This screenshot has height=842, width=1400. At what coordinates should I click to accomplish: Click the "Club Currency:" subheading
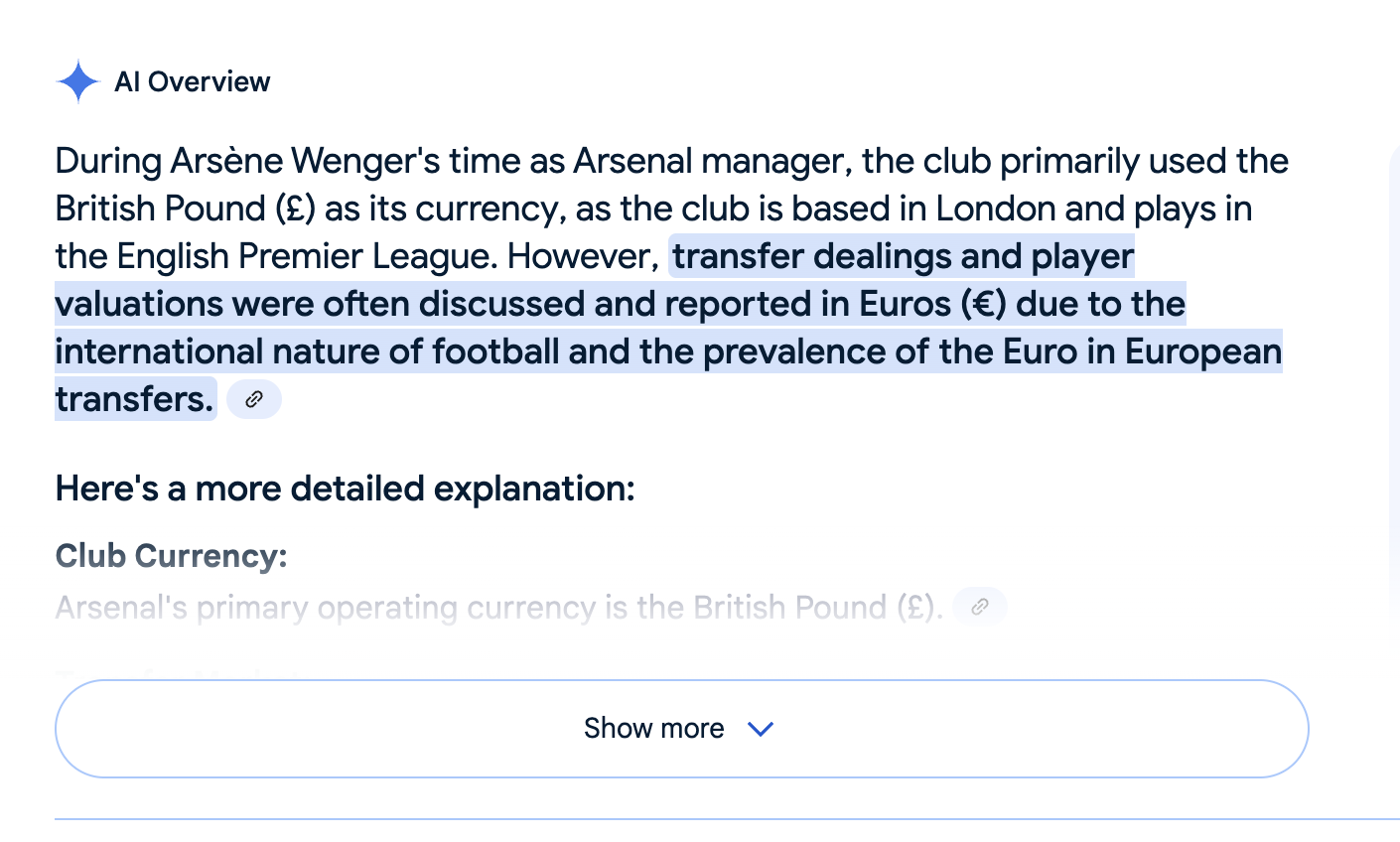click(x=171, y=556)
